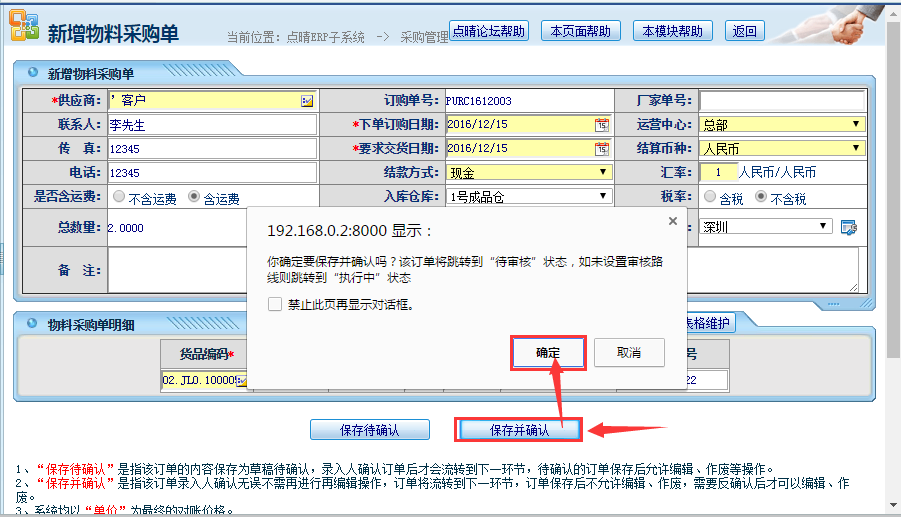The width and height of the screenshot is (901, 517).
Task: Open the 本模块帮助 button
Action: 672,31
